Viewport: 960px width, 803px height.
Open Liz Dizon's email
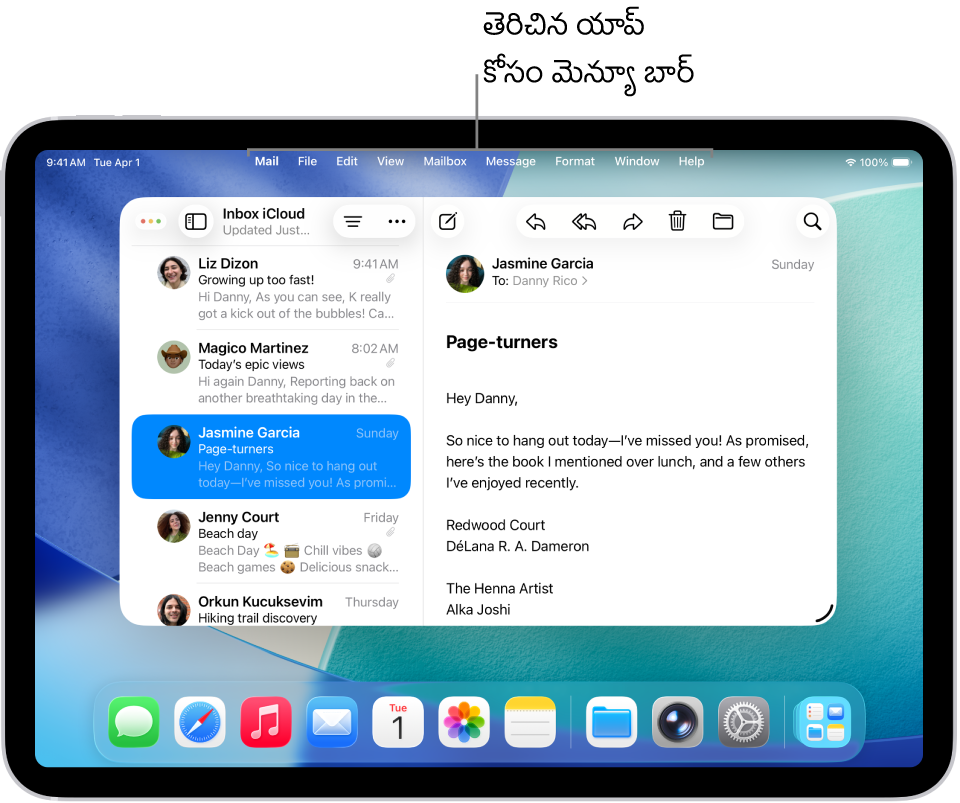point(271,288)
